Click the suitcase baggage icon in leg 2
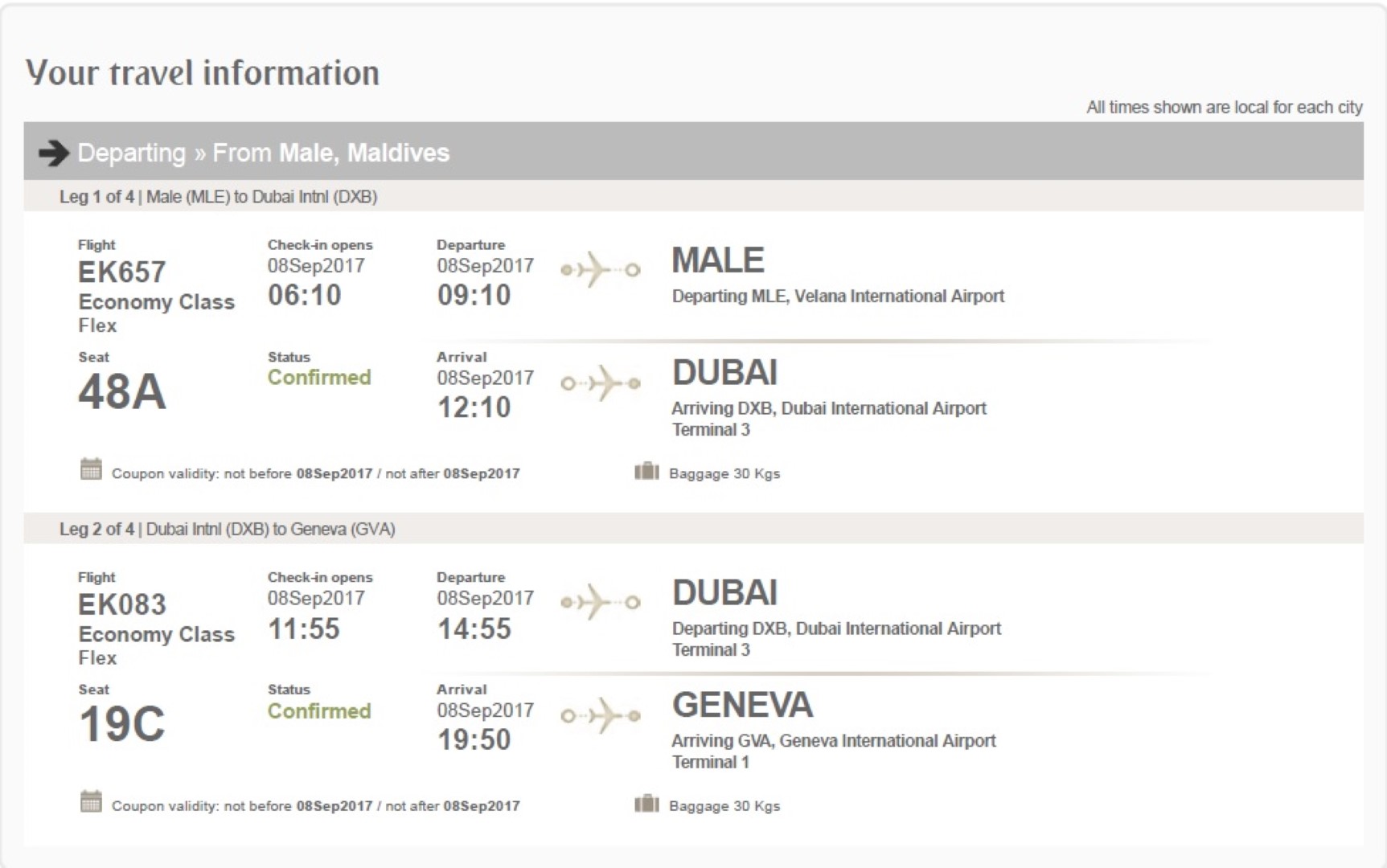Image resolution: width=1387 pixels, height=868 pixels. (x=646, y=804)
